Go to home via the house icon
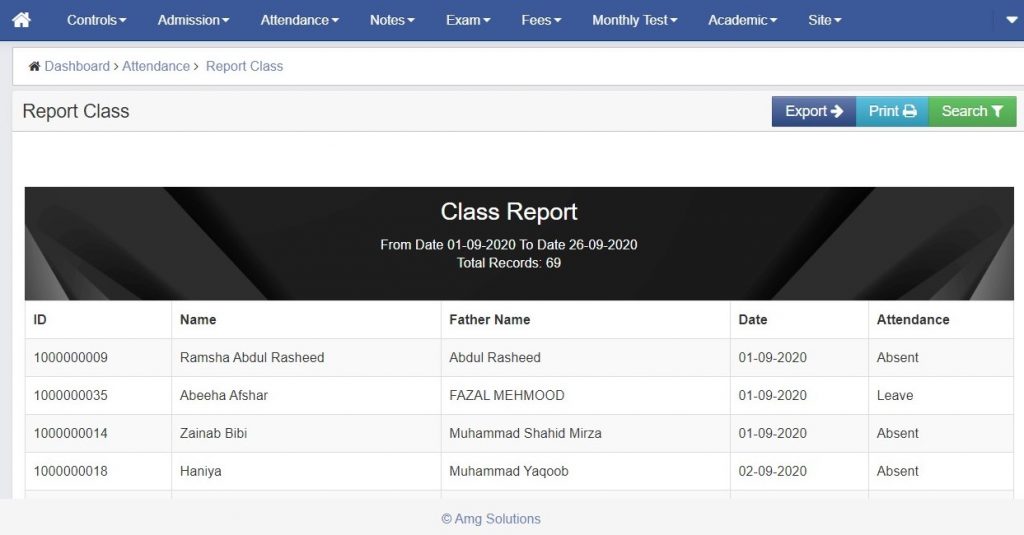This screenshot has height=535, width=1024. pos(22,20)
